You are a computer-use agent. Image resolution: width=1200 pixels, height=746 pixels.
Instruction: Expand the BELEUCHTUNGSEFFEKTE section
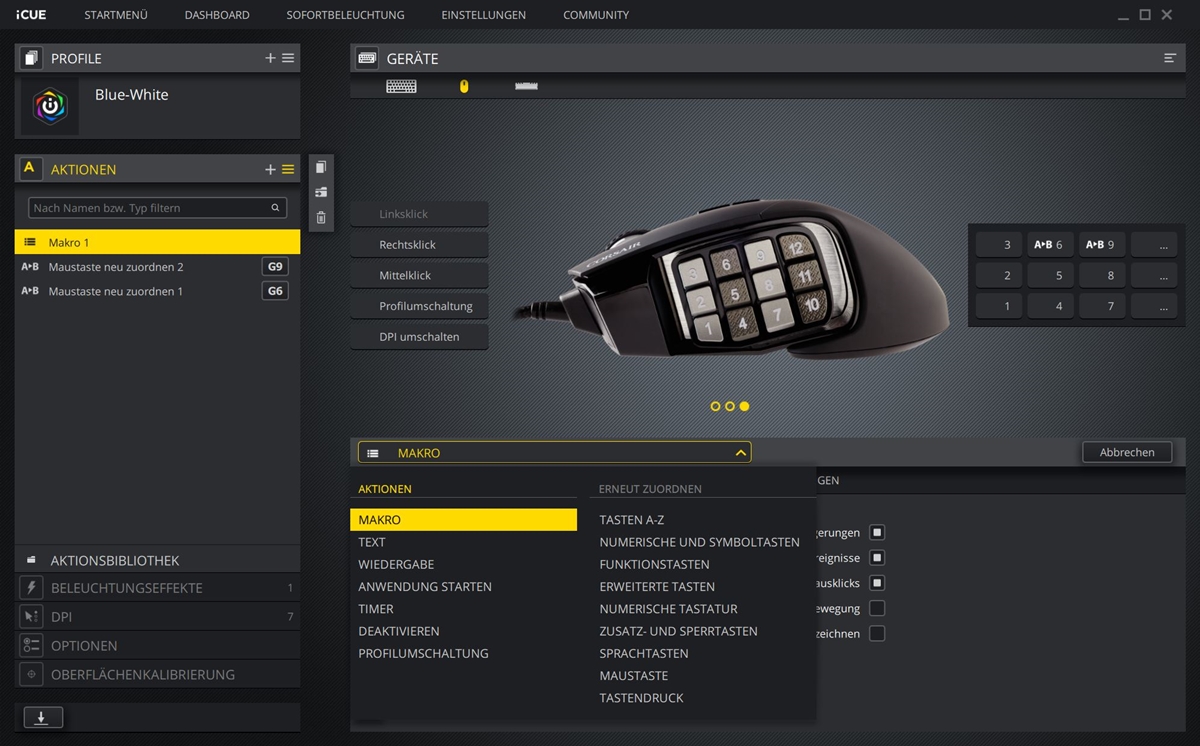click(157, 588)
